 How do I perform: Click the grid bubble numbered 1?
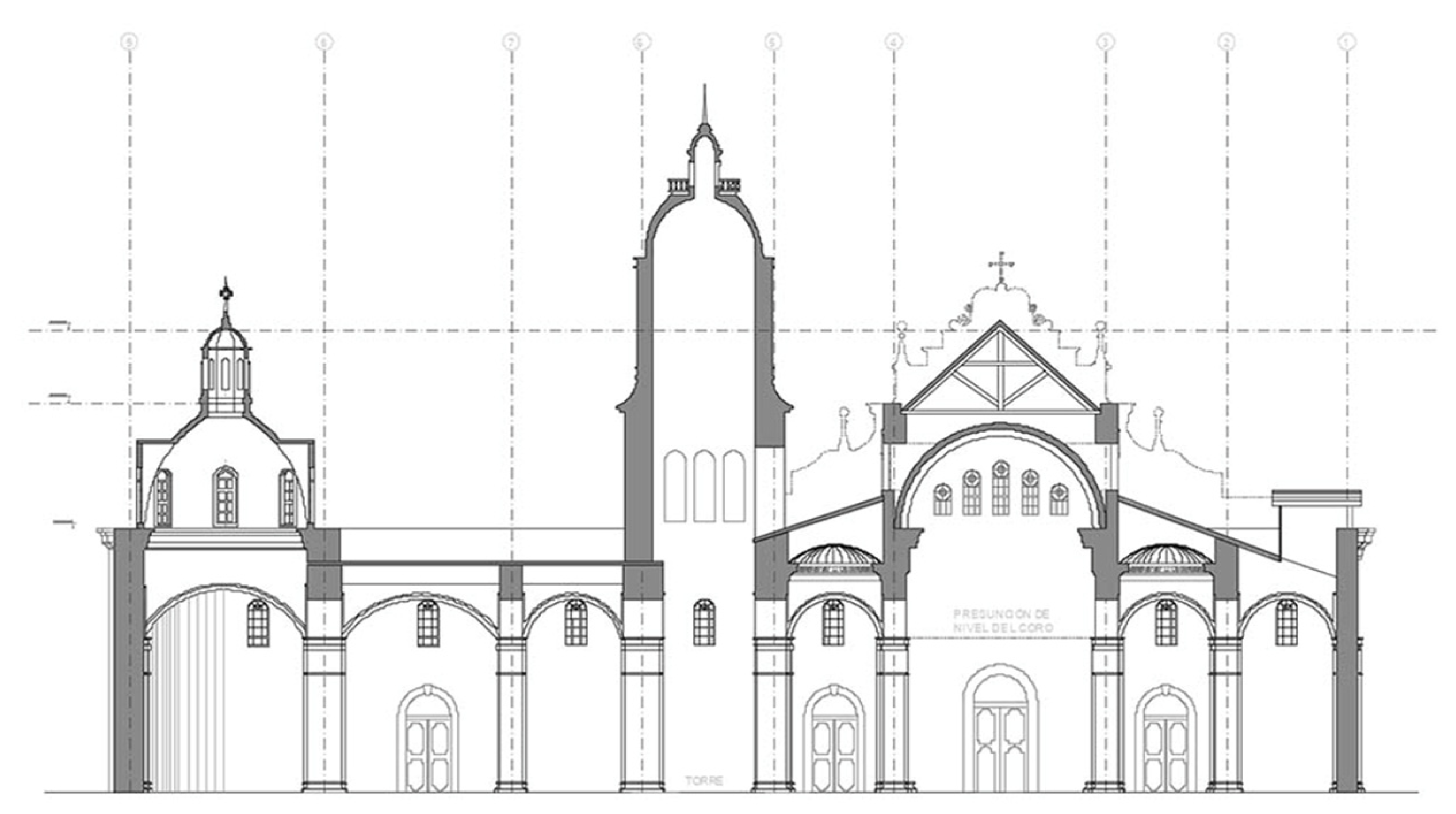pyautogui.click(x=1346, y=42)
